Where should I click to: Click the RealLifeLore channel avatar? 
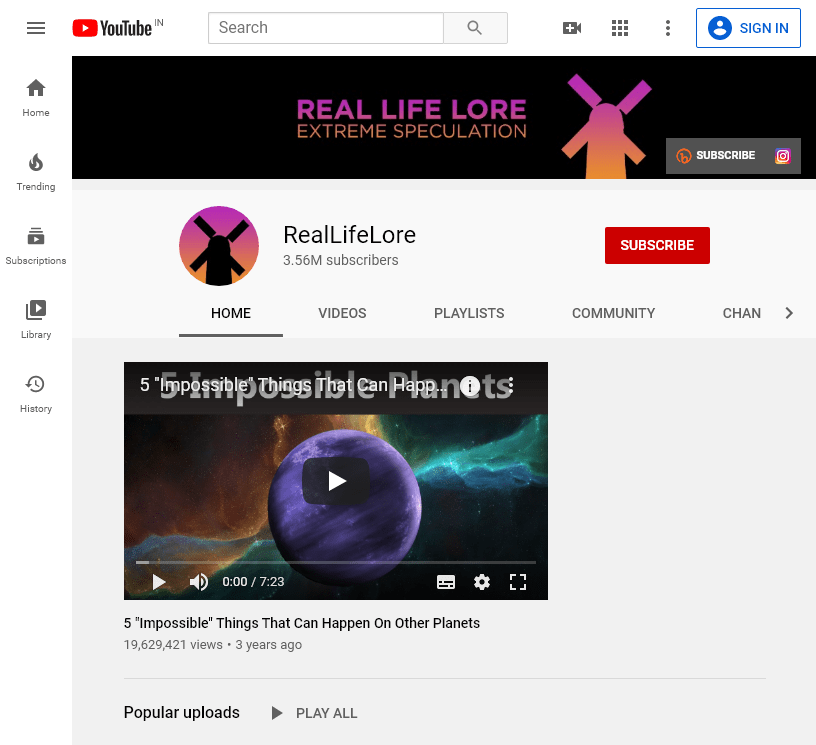coord(219,246)
